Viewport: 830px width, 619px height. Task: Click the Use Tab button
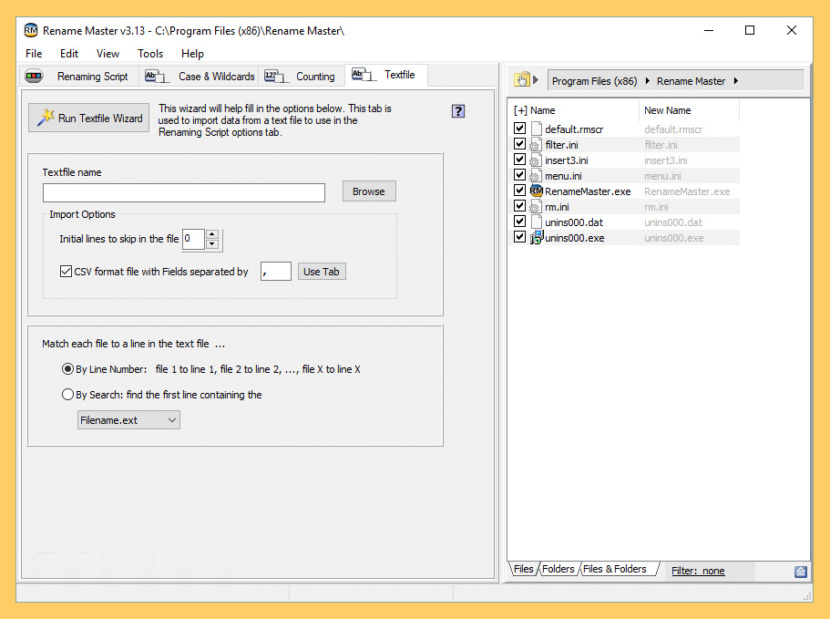tap(321, 271)
